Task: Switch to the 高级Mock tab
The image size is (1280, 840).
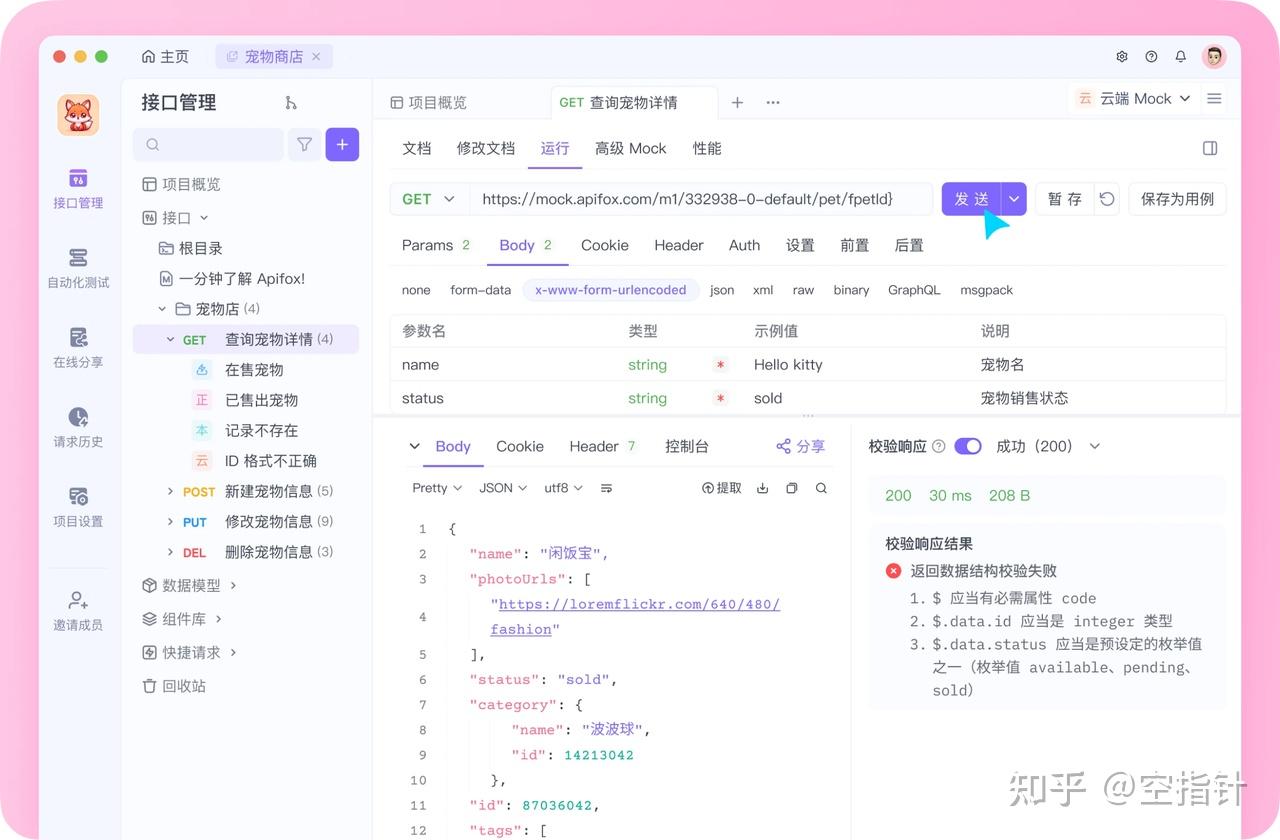Action: (630, 148)
